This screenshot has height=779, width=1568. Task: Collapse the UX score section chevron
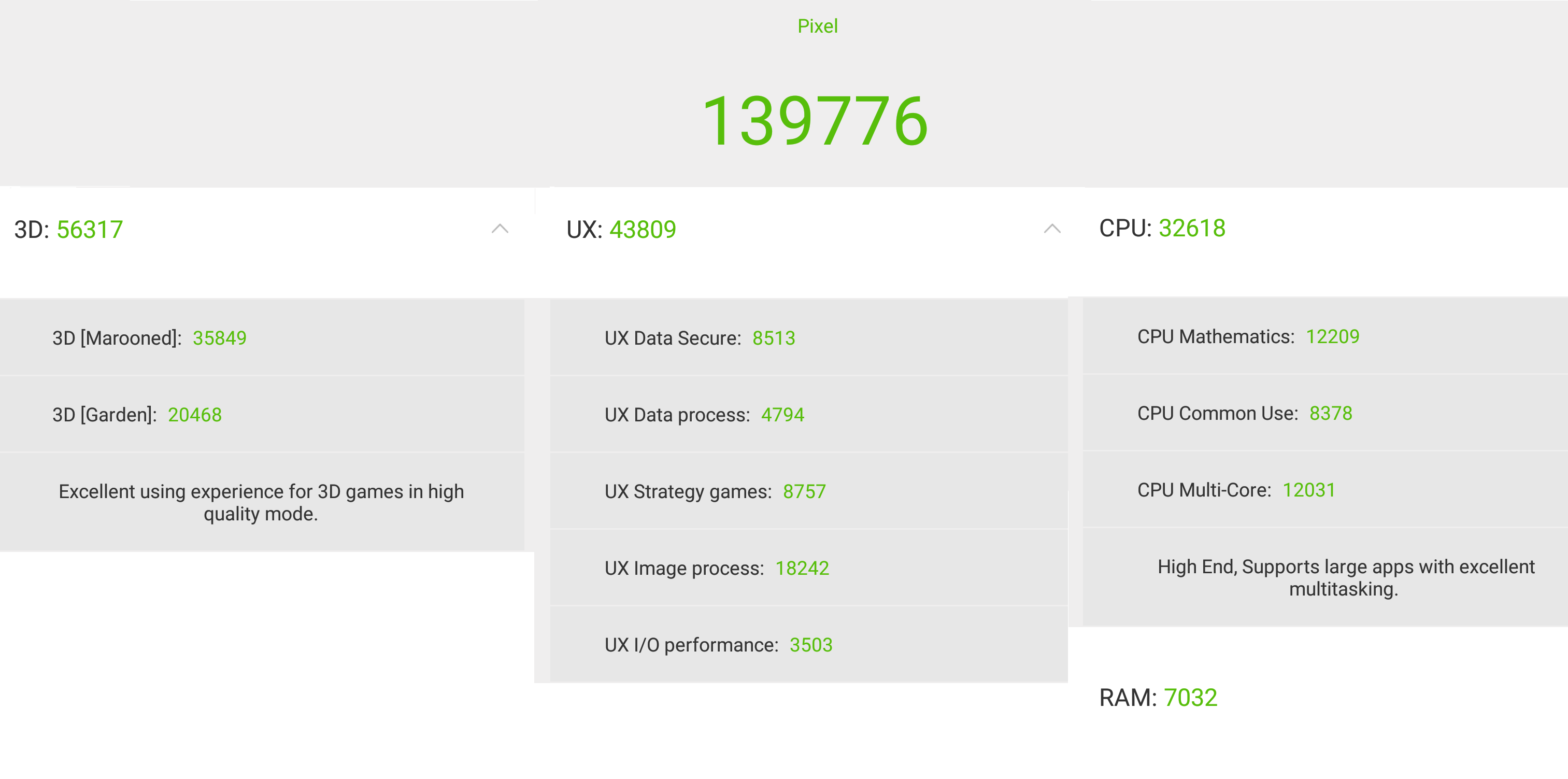pos(1052,229)
